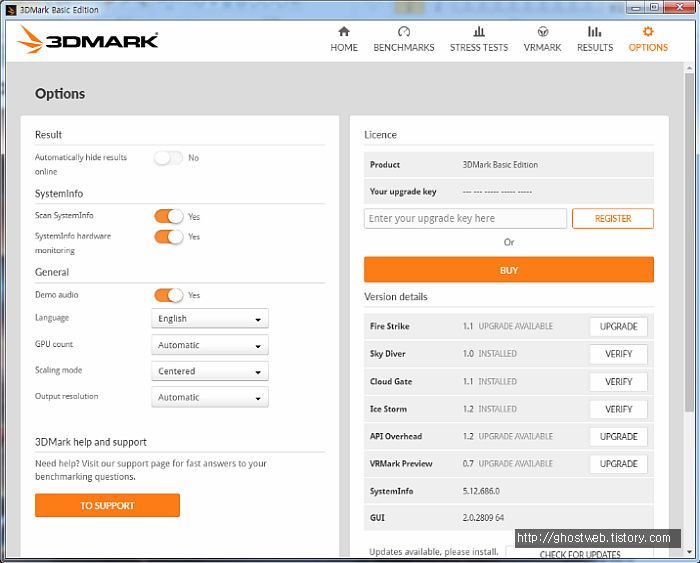The width and height of the screenshot is (700, 563).
Task: Click the Ice Storm row label
Action: pos(388,409)
